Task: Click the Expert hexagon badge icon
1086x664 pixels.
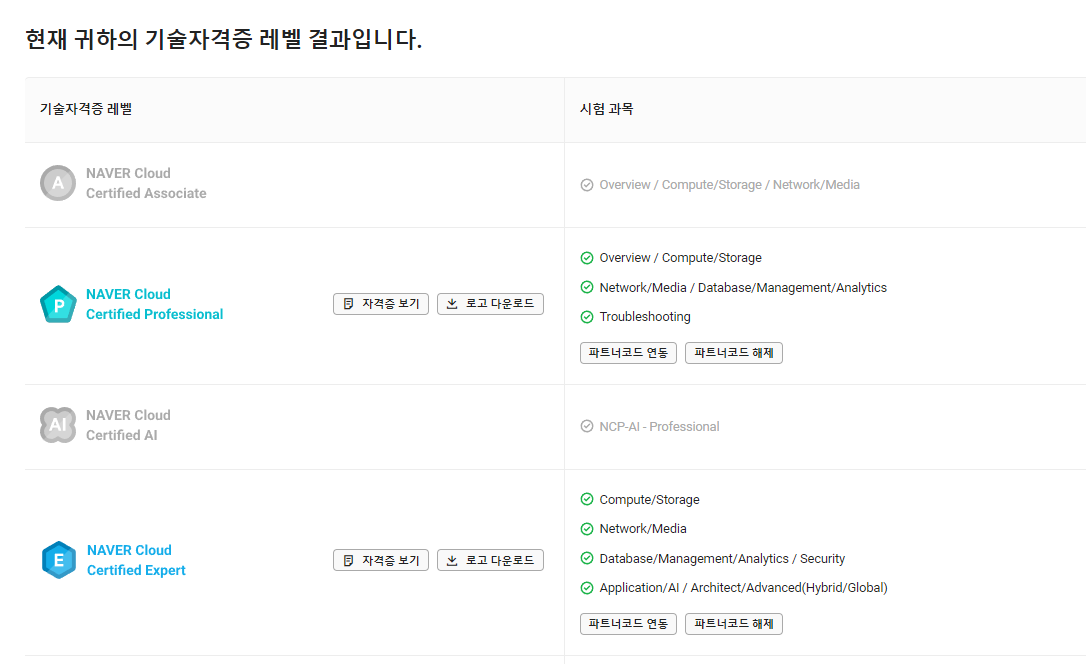Action: [x=58, y=560]
